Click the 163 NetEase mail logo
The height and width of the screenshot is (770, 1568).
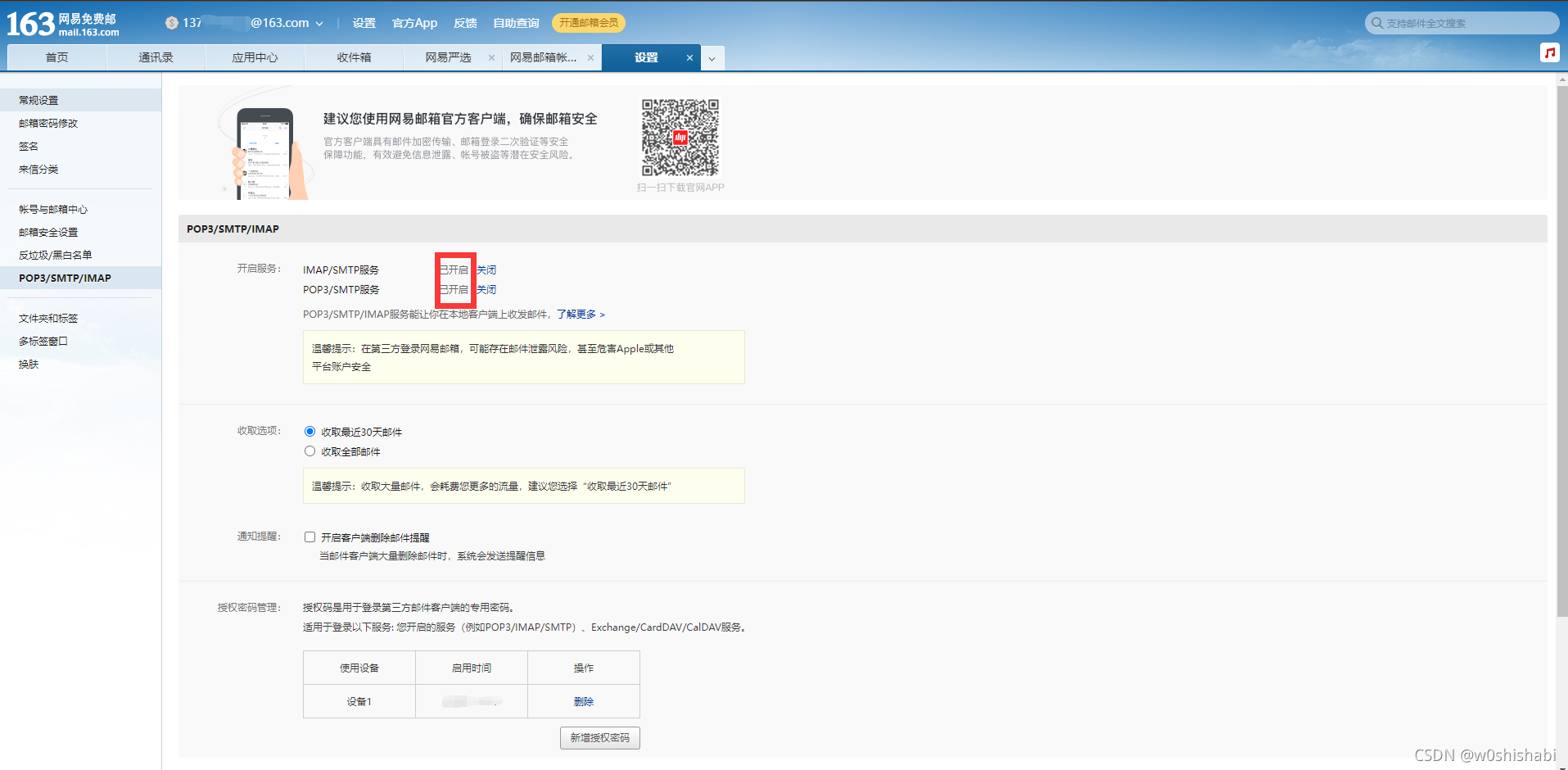click(63, 24)
